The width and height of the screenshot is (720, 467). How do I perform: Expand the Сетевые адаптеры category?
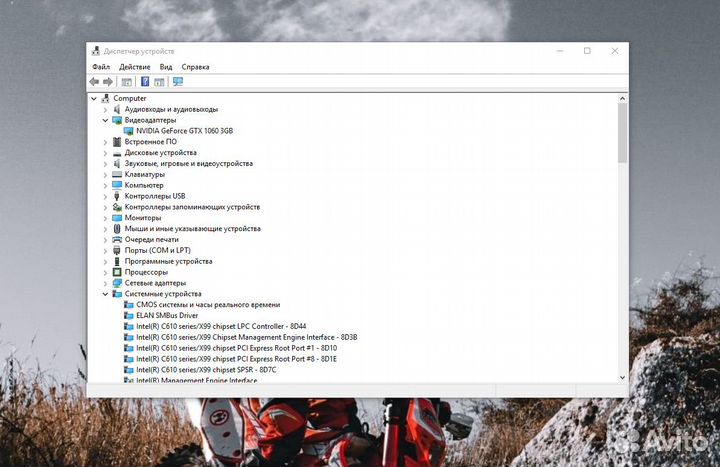[x=106, y=283]
